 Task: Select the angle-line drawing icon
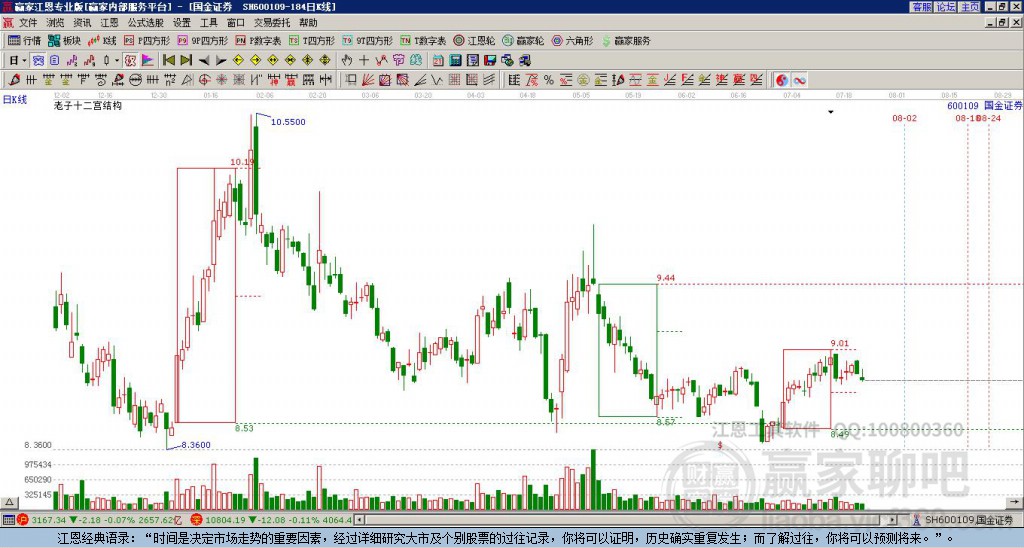(420, 80)
